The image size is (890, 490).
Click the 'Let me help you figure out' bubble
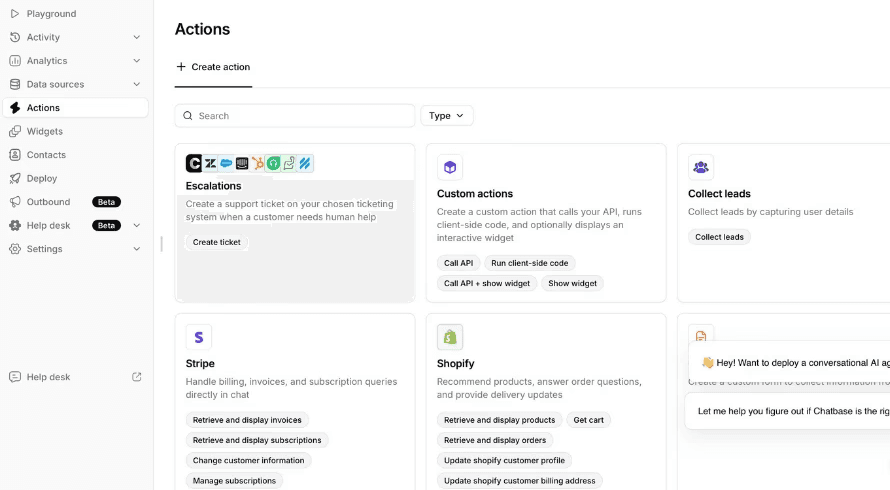(787, 411)
